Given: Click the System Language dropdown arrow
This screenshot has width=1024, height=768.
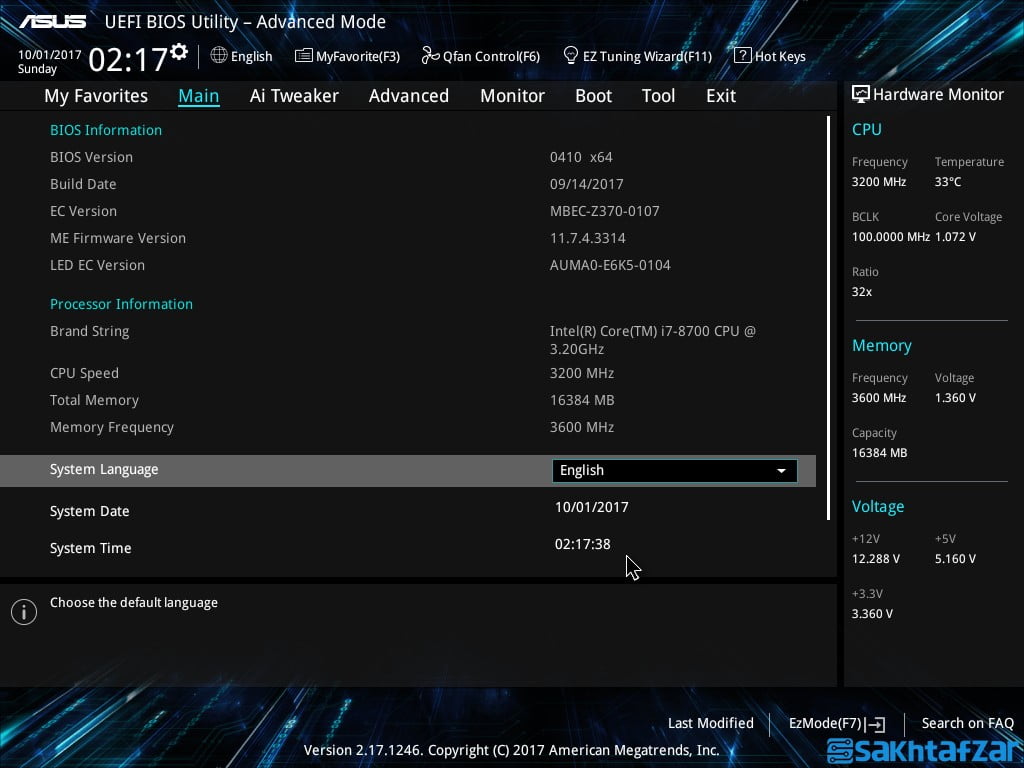Looking at the screenshot, I should [x=781, y=470].
